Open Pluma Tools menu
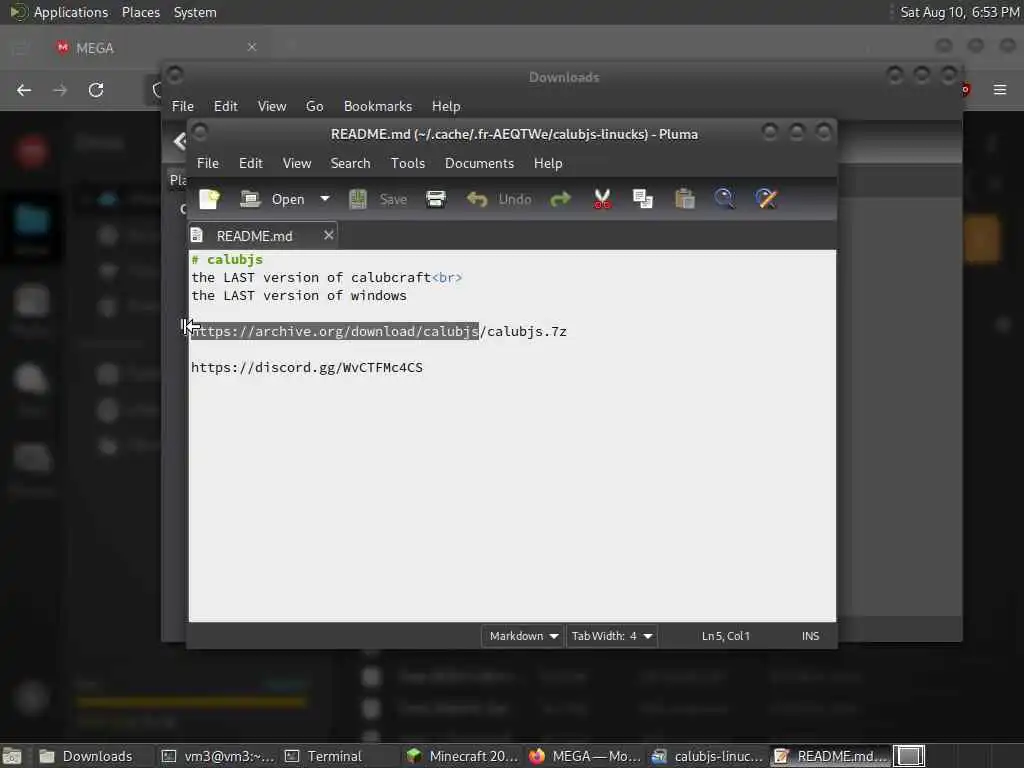The image size is (1024, 768). click(408, 163)
